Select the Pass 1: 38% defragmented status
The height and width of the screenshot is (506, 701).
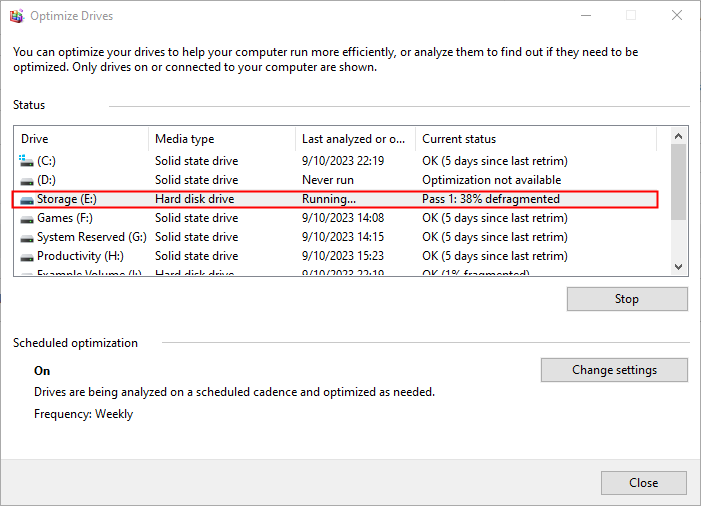click(490, 199)
